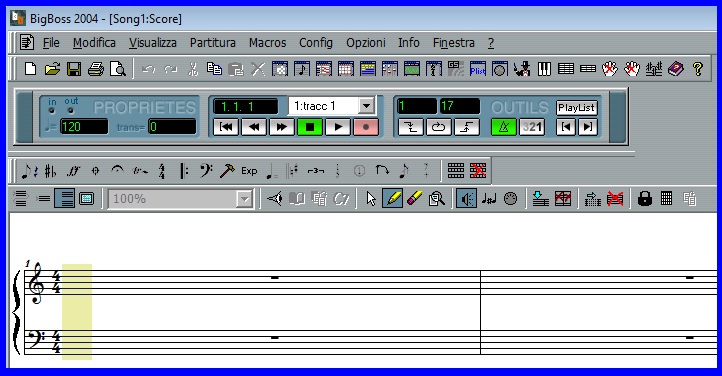The image size is (722, 376).
Task: Toggle the loop cycle button
Action: 438,127
